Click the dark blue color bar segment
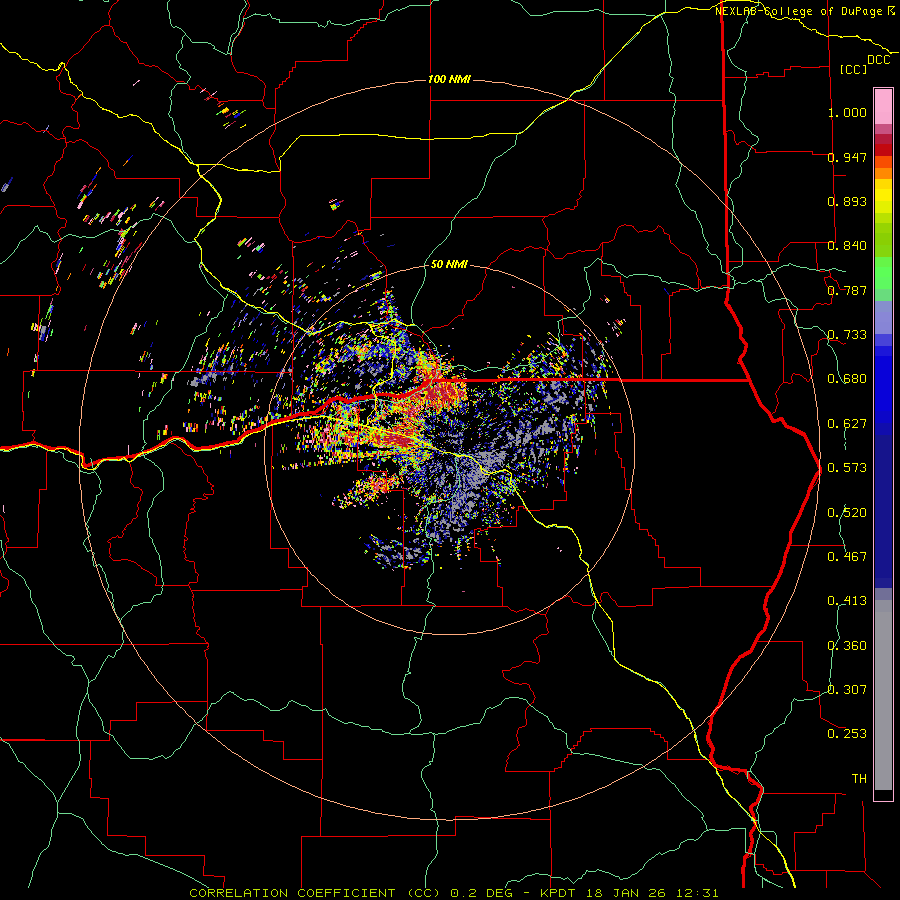The width and height of the screenshot is (900, 900). click(x=883, y=510)
